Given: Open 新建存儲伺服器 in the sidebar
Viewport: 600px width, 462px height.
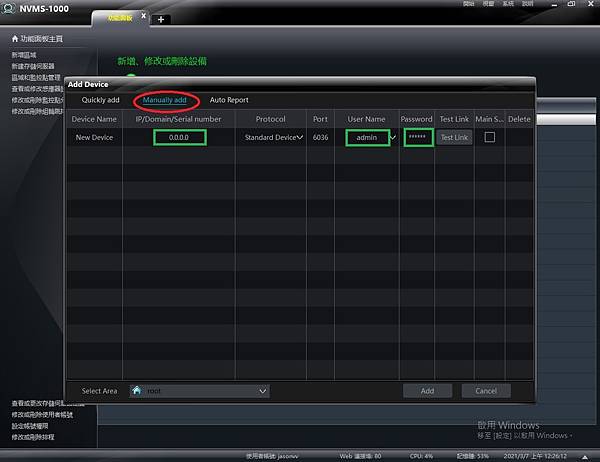Looking at the screenshot, I should [33, 66].
